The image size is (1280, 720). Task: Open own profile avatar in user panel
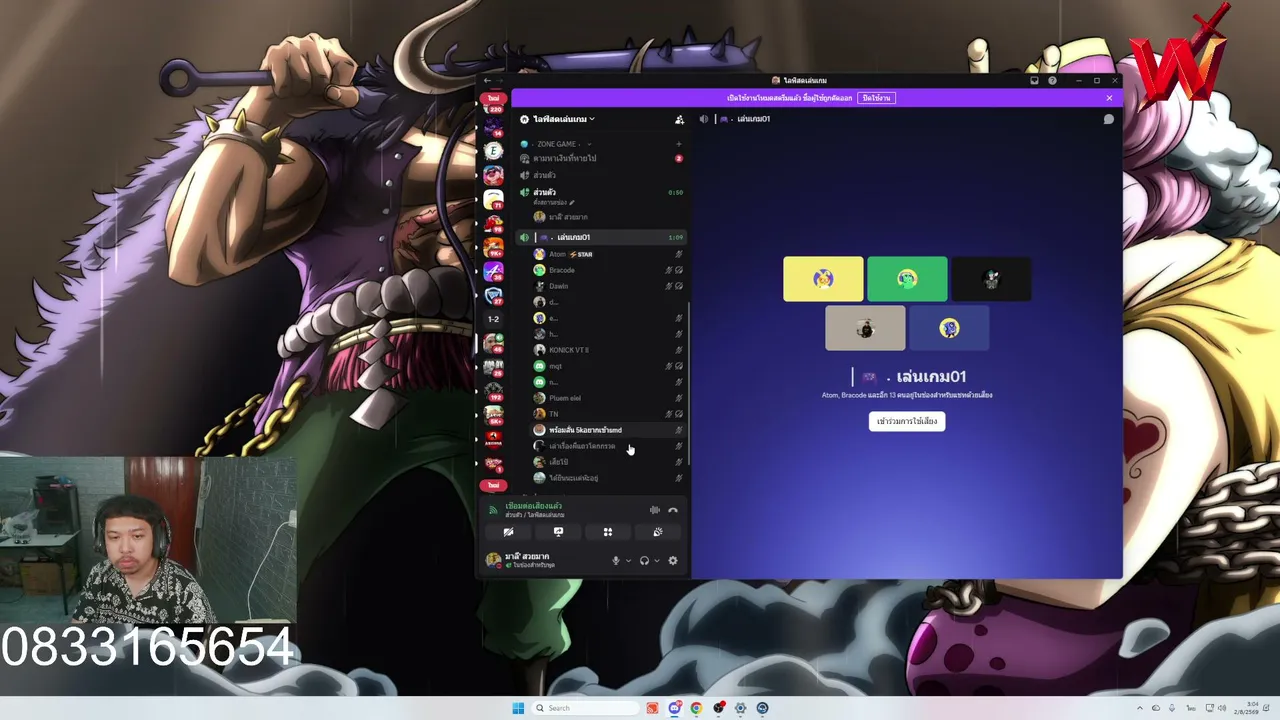492,560
